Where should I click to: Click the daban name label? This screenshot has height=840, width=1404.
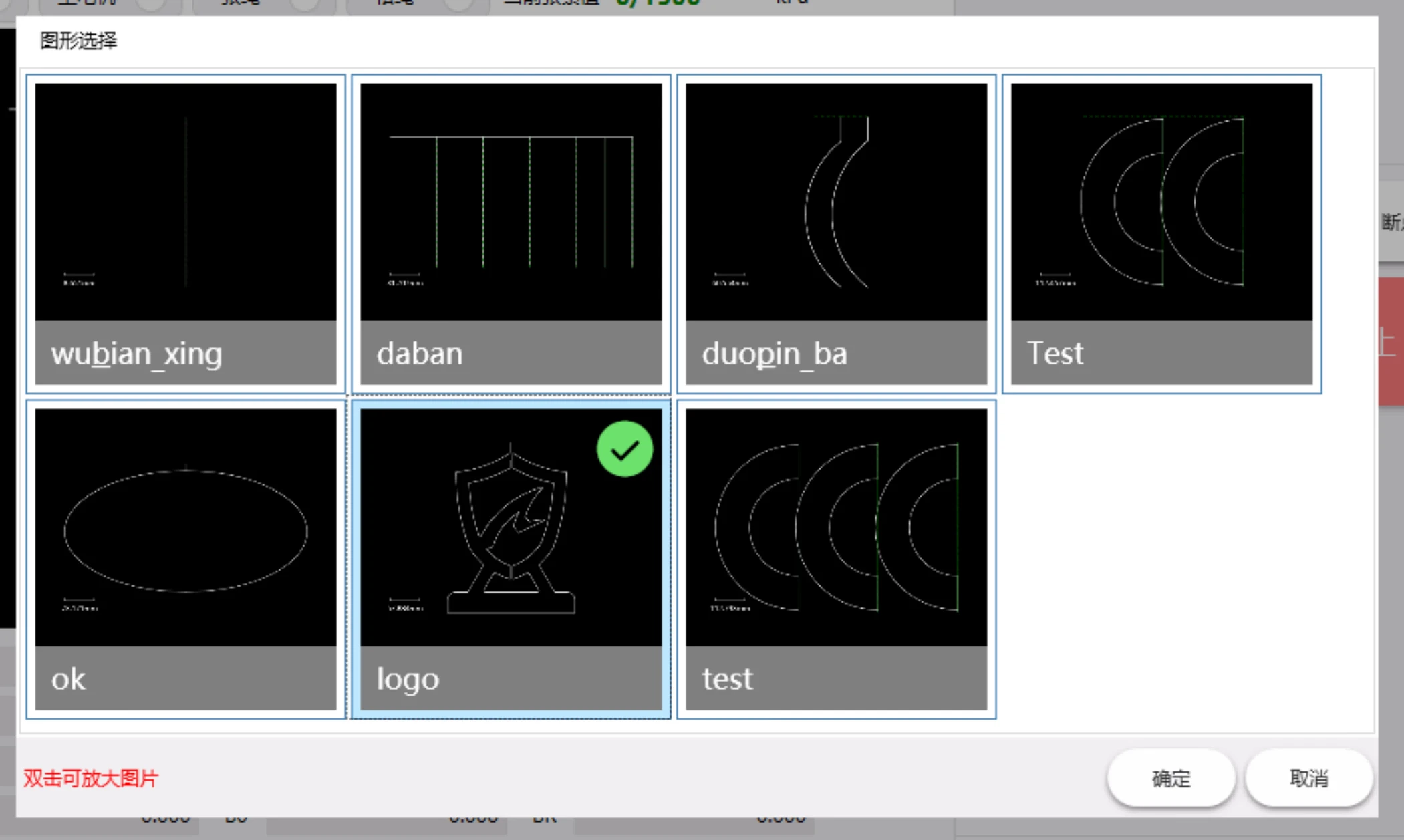[420, 353]
